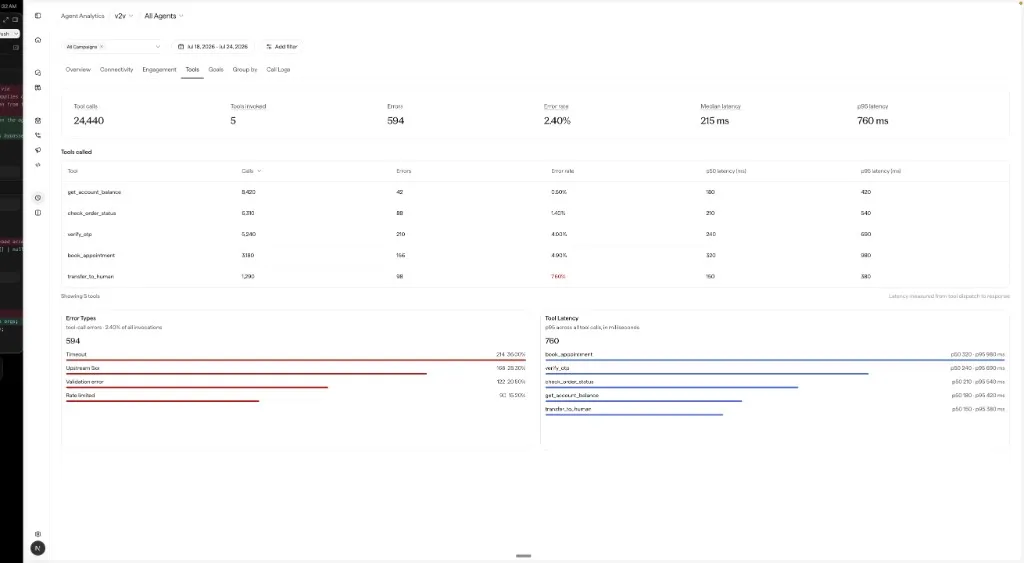Click the 24,440 tool calls value

pyautogui.click(x=89, y=121)
